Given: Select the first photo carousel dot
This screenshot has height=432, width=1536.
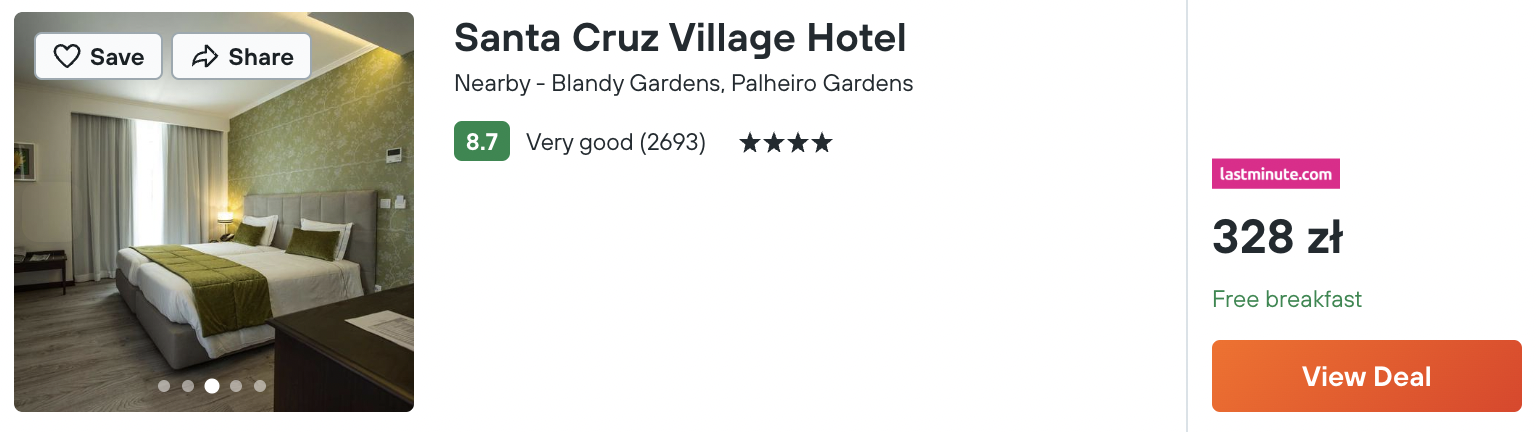Looking at the screenshot, I should coord(164,386).
